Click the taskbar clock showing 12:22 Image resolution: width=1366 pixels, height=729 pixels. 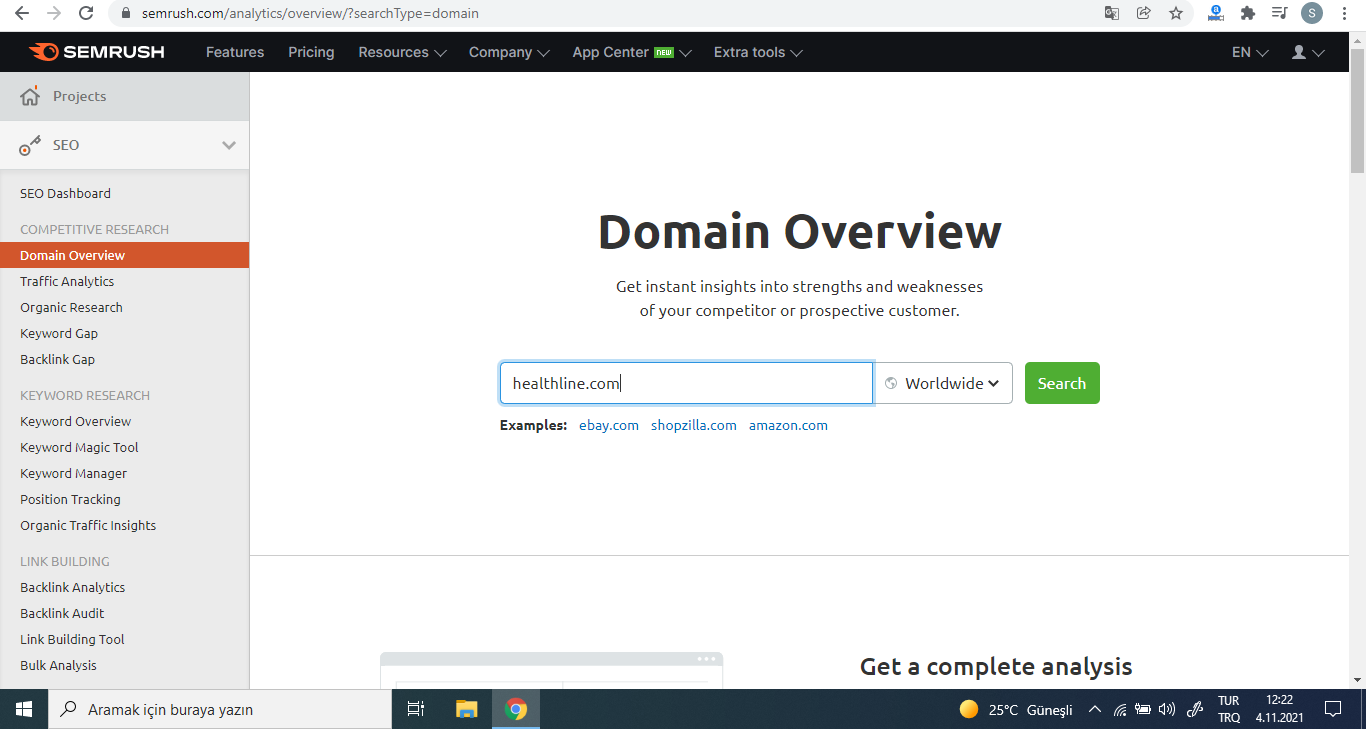(1279, 709)
